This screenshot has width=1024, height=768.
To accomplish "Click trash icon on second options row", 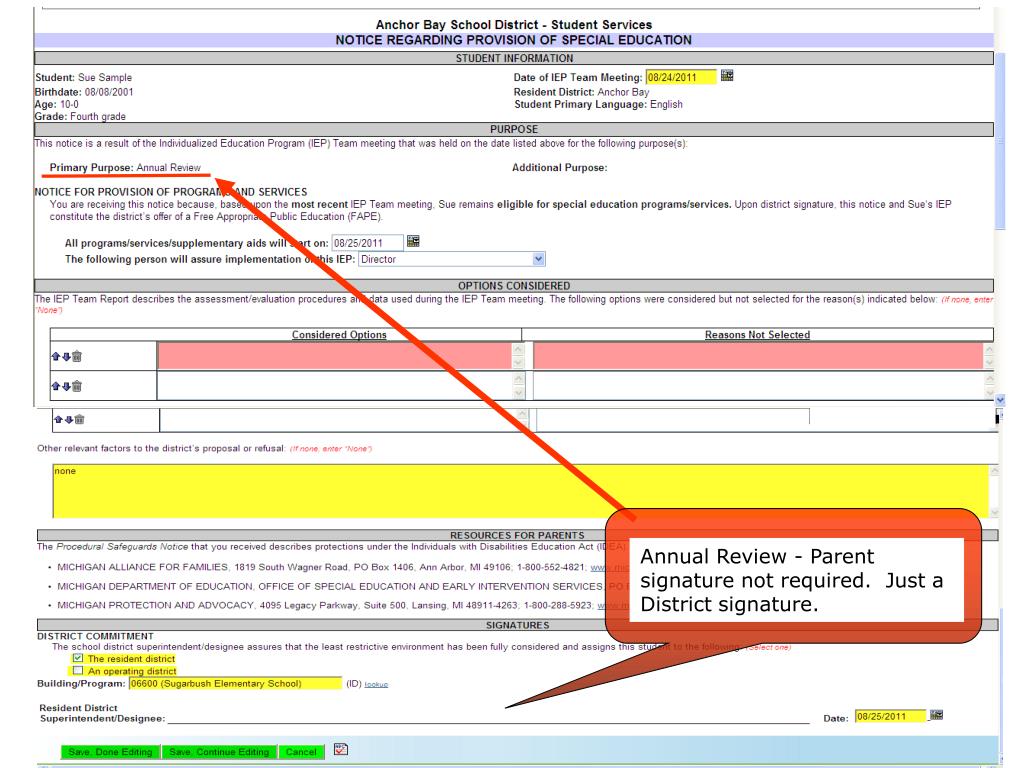I will pos(76,386).
